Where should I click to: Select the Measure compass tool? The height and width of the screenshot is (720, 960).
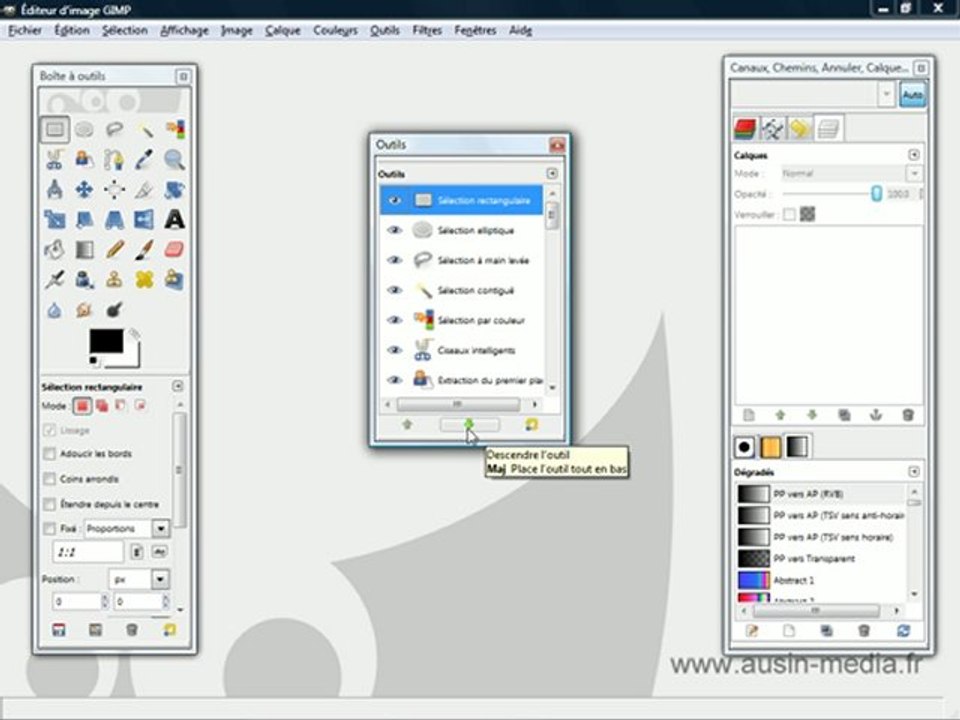(x=55, y=189)
